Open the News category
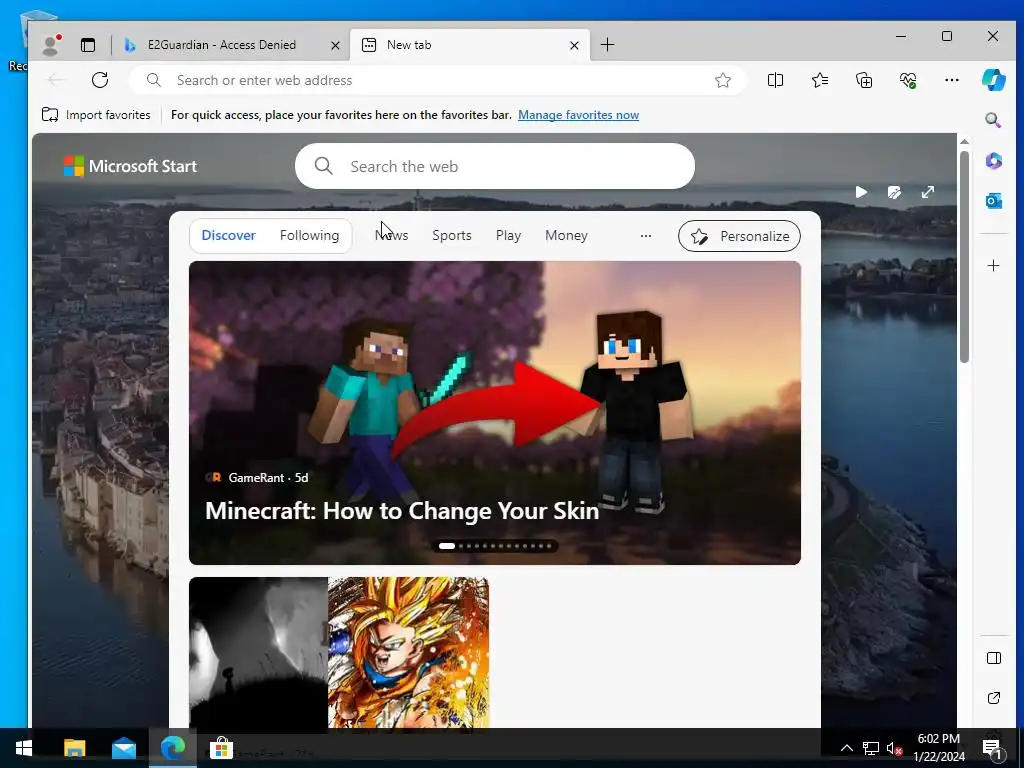The image size is (1024, 768). (x=391, y=235)
